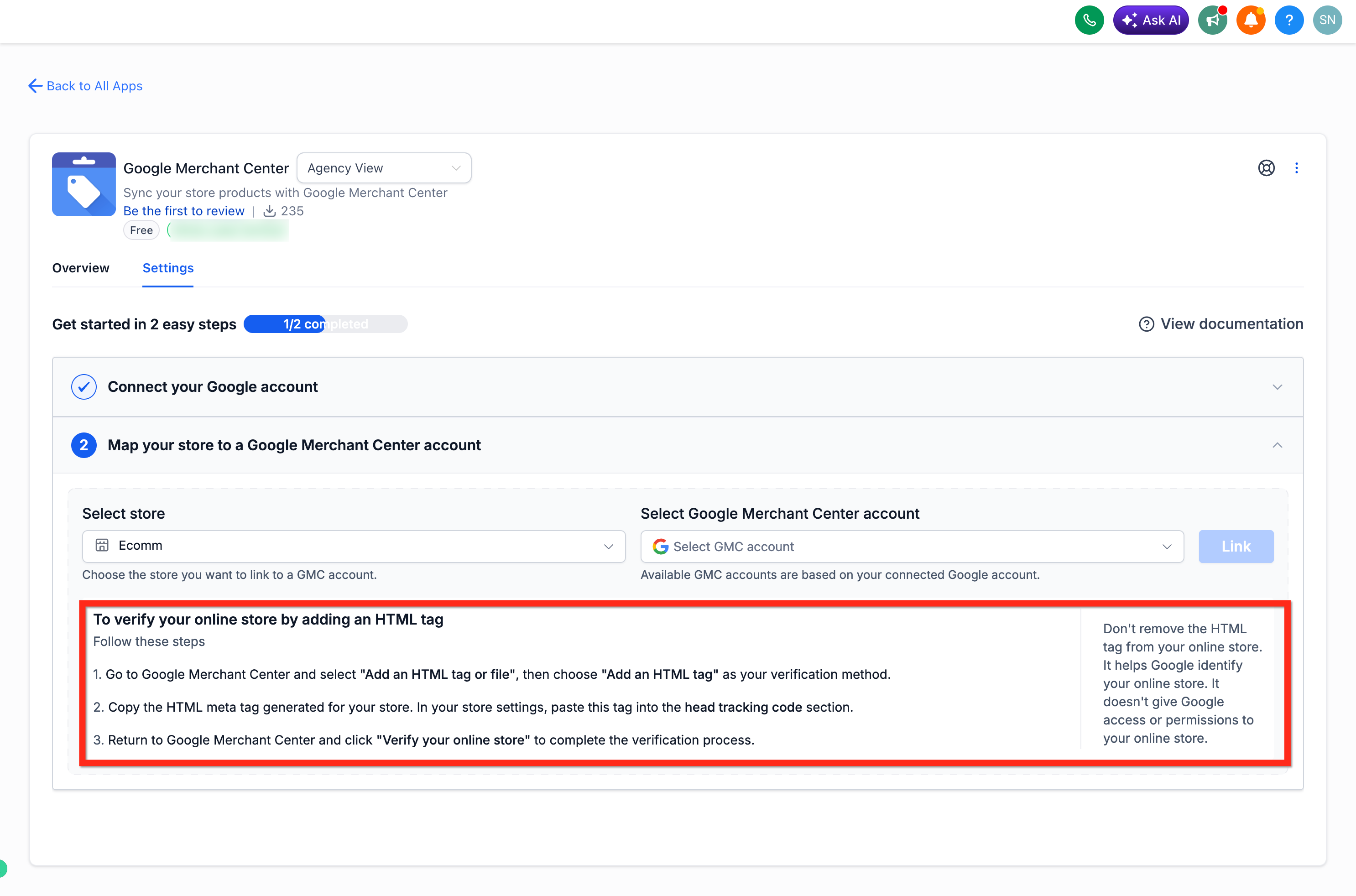Click the download count icon

pos(270,211)
